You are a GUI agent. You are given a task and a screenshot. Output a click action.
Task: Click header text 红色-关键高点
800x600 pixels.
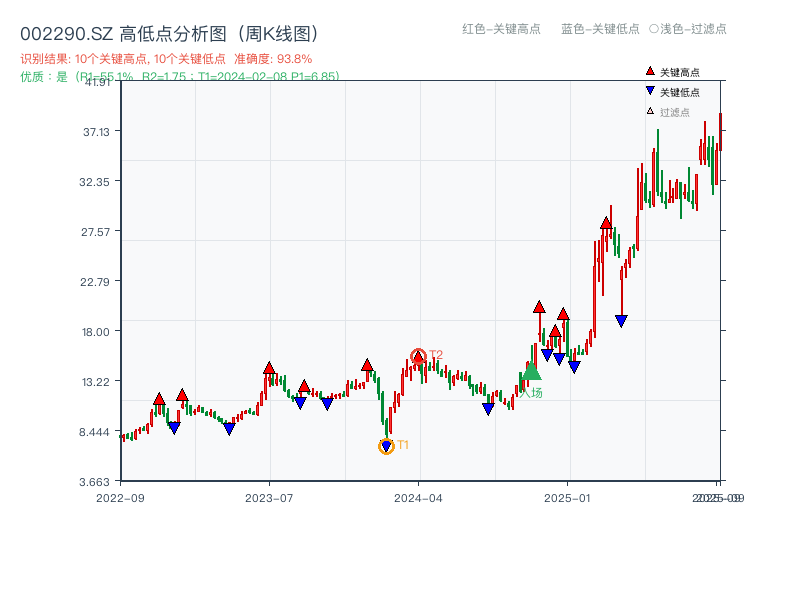[502, 29]
